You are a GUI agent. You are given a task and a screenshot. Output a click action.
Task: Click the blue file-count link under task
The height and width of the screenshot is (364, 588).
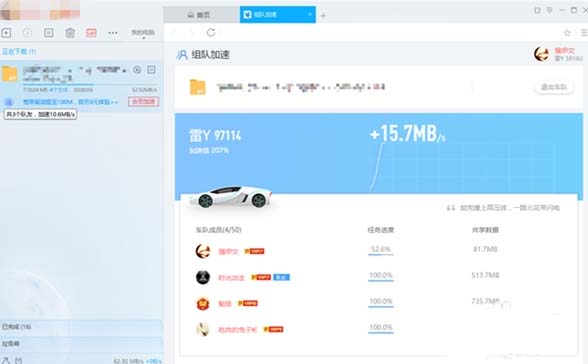pos(59,90)
